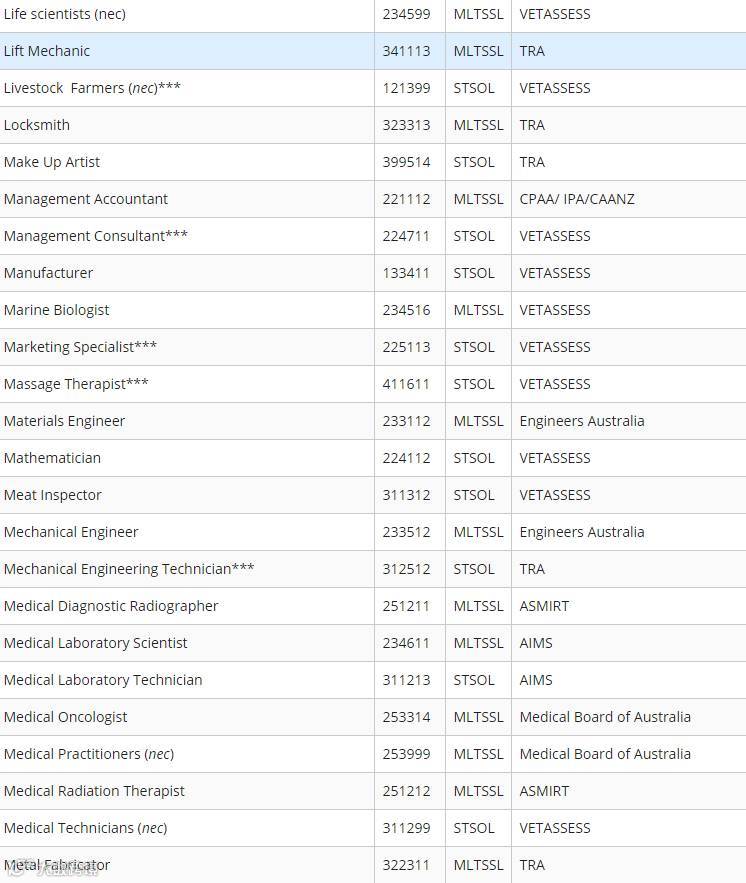Screen dimensions: 746x883
Task: Click STSOL in Medical Technicians (nec) row
Action: 473,828
